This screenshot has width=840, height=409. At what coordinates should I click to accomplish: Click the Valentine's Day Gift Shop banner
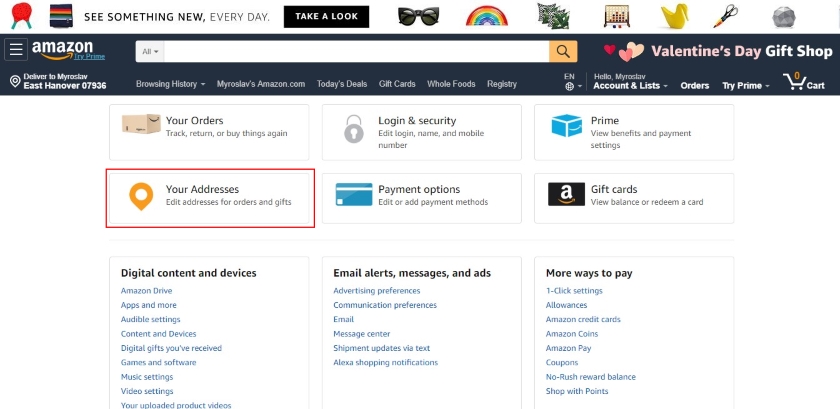[718, 51]
